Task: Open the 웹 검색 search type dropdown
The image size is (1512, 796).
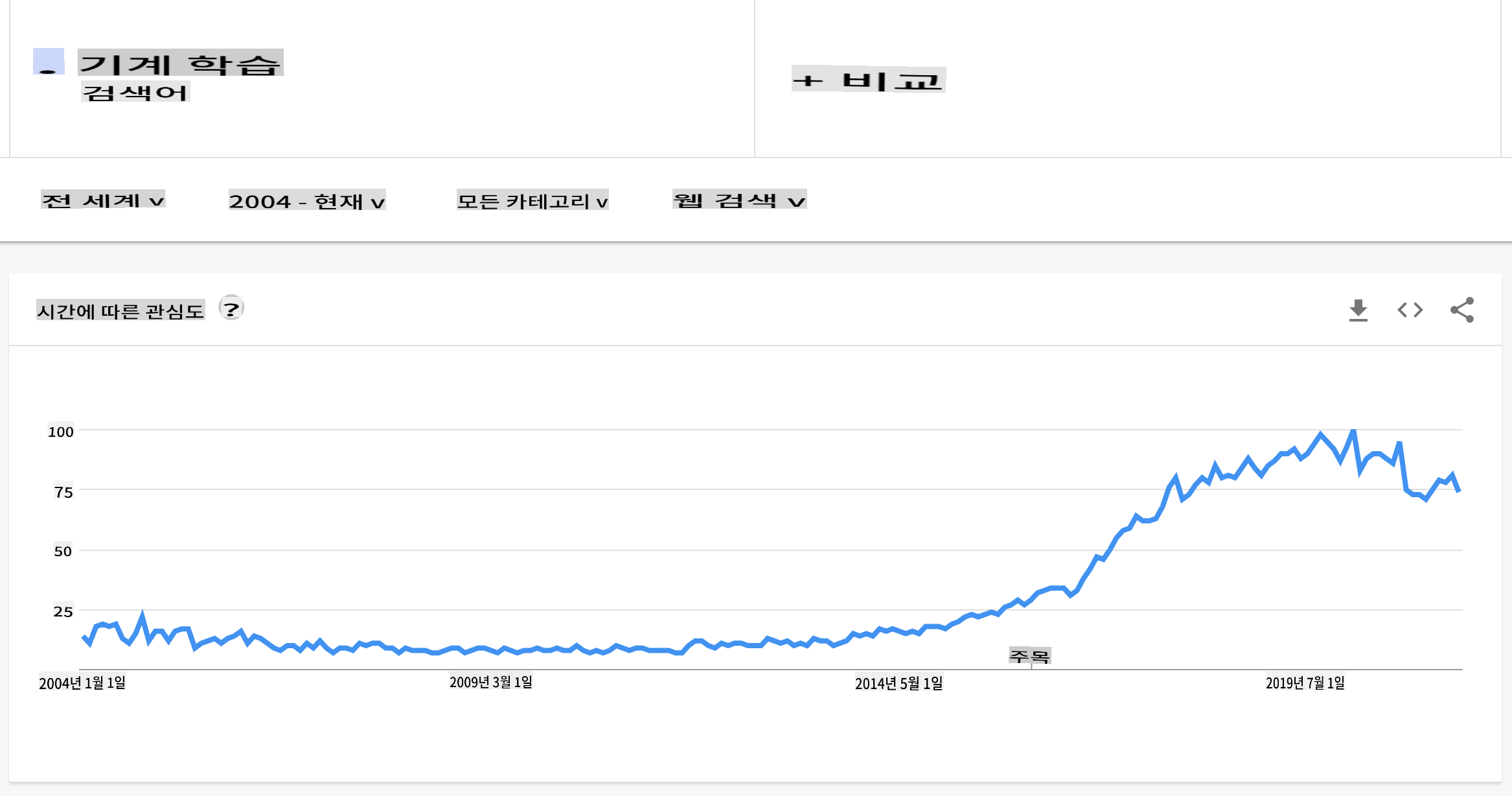Action: pos(739,200)
